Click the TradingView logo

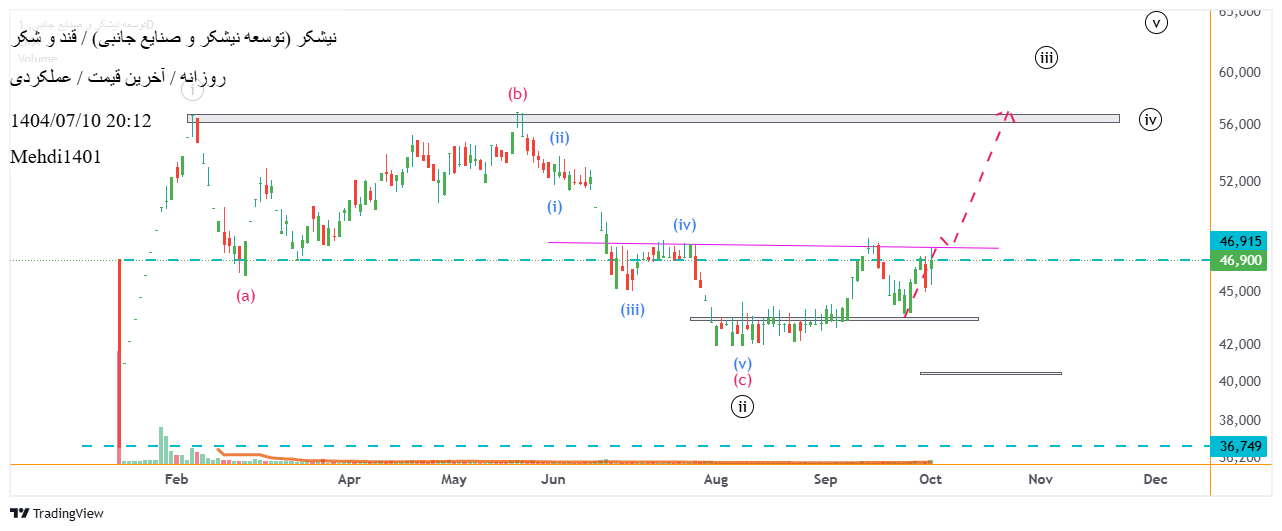coord(57,513)
